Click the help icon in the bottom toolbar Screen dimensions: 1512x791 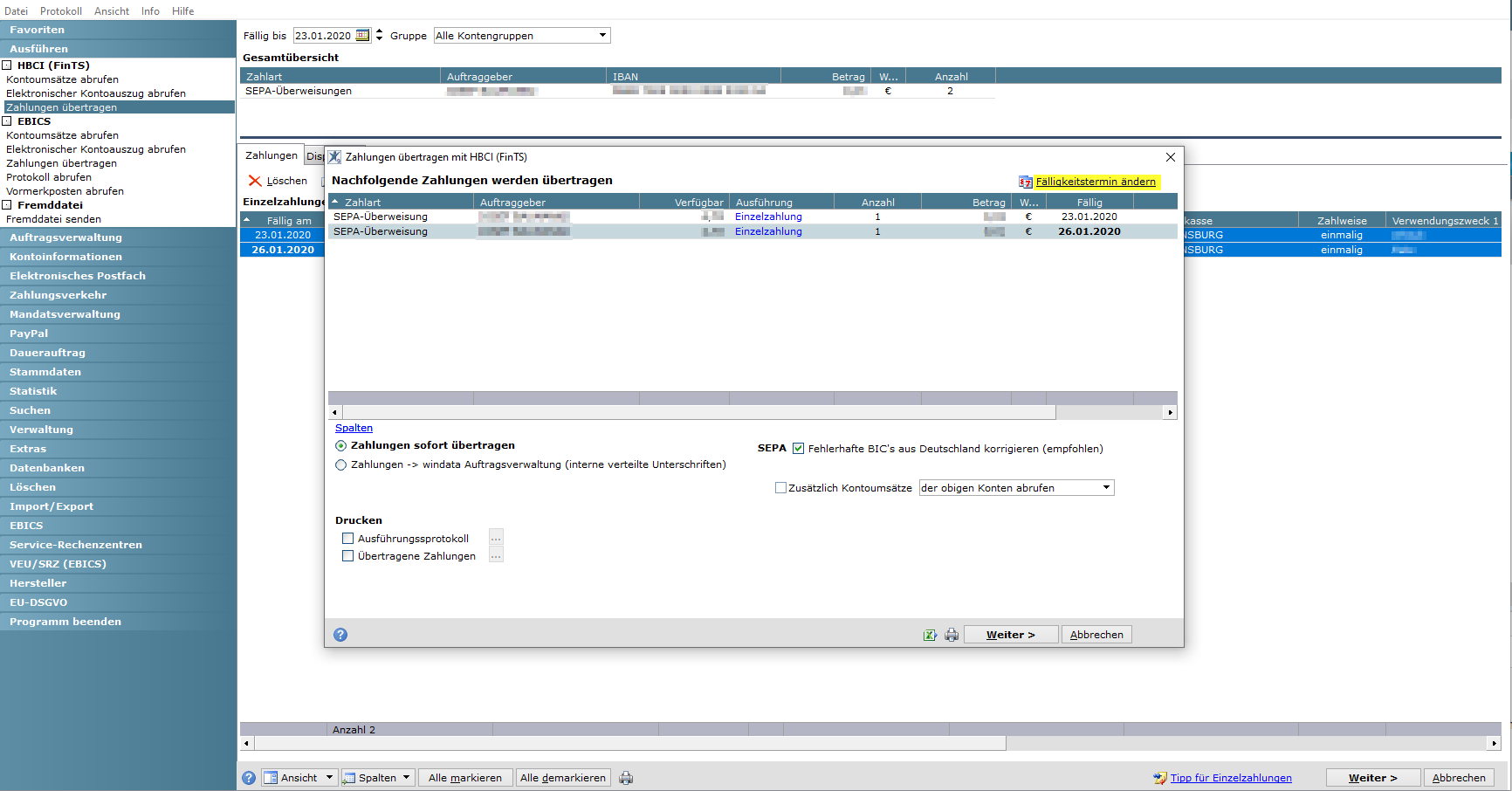tap(249, 778)
